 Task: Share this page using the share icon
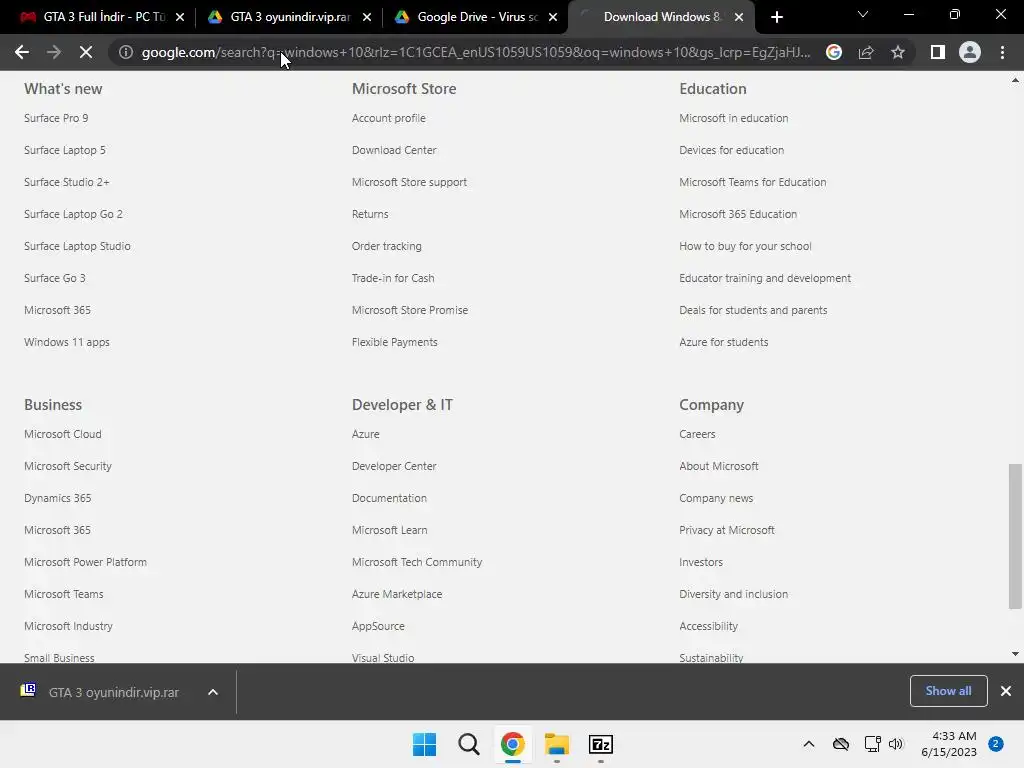click(866, 52)
